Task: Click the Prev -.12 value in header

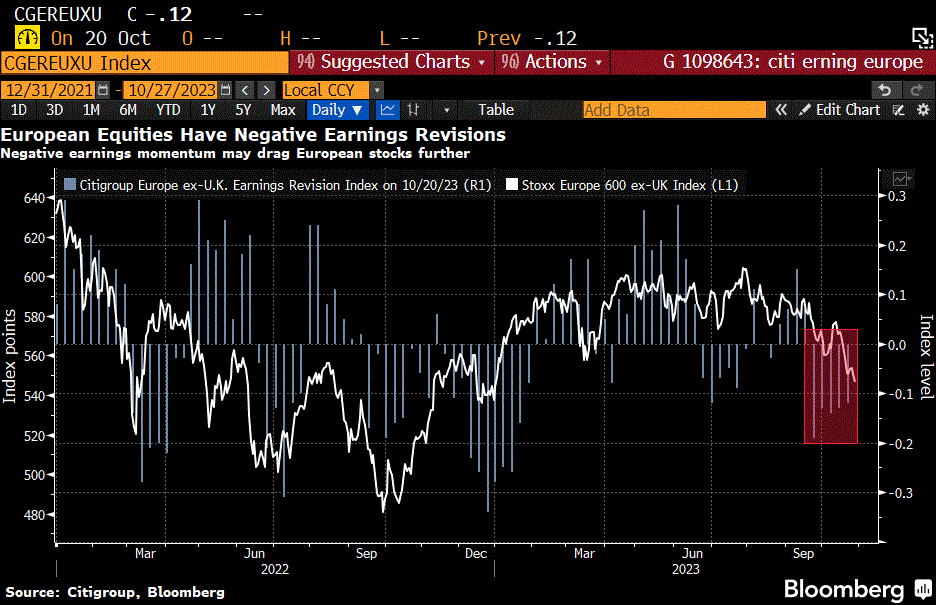Action: pyautogui.click(x=527, y=38)
